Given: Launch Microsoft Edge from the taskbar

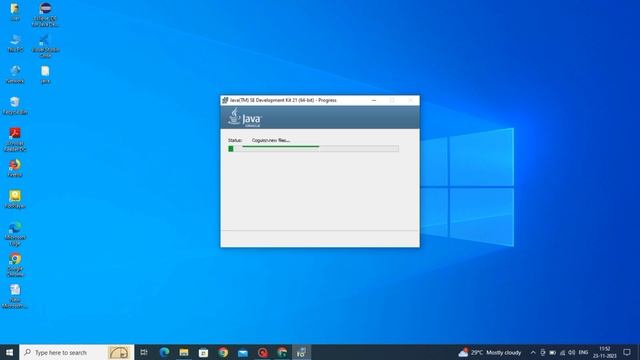Looking at the screenshot, I should 164,352.
